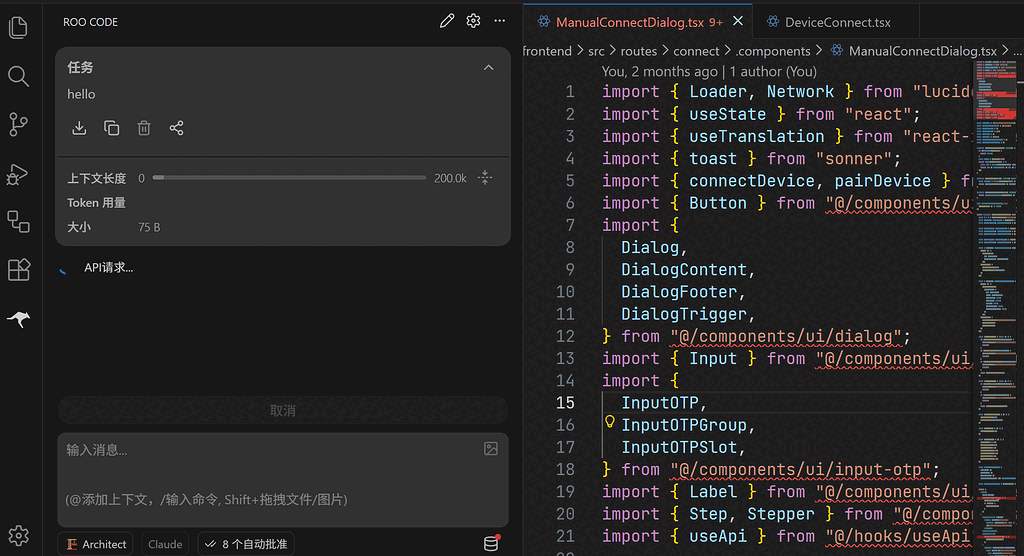Click the '200.0k' context limit value
Image resolution: width=1024 pixels, height=556 pixels.
pos(450,178)
